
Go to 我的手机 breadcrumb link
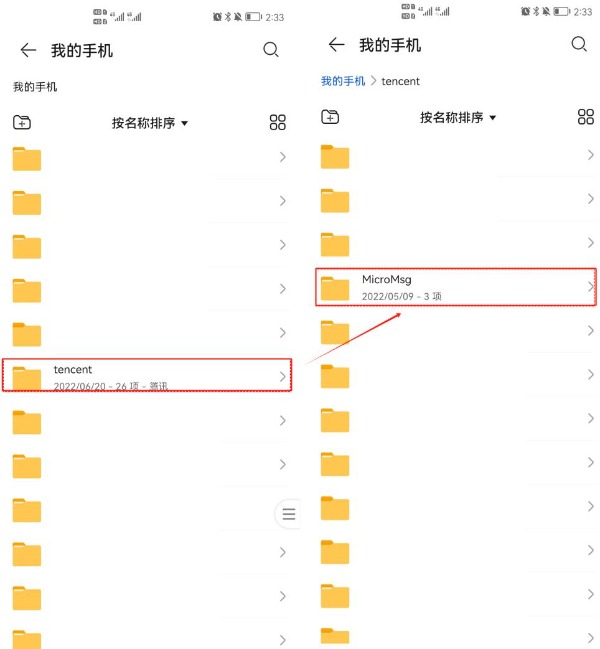pos(343,81)
